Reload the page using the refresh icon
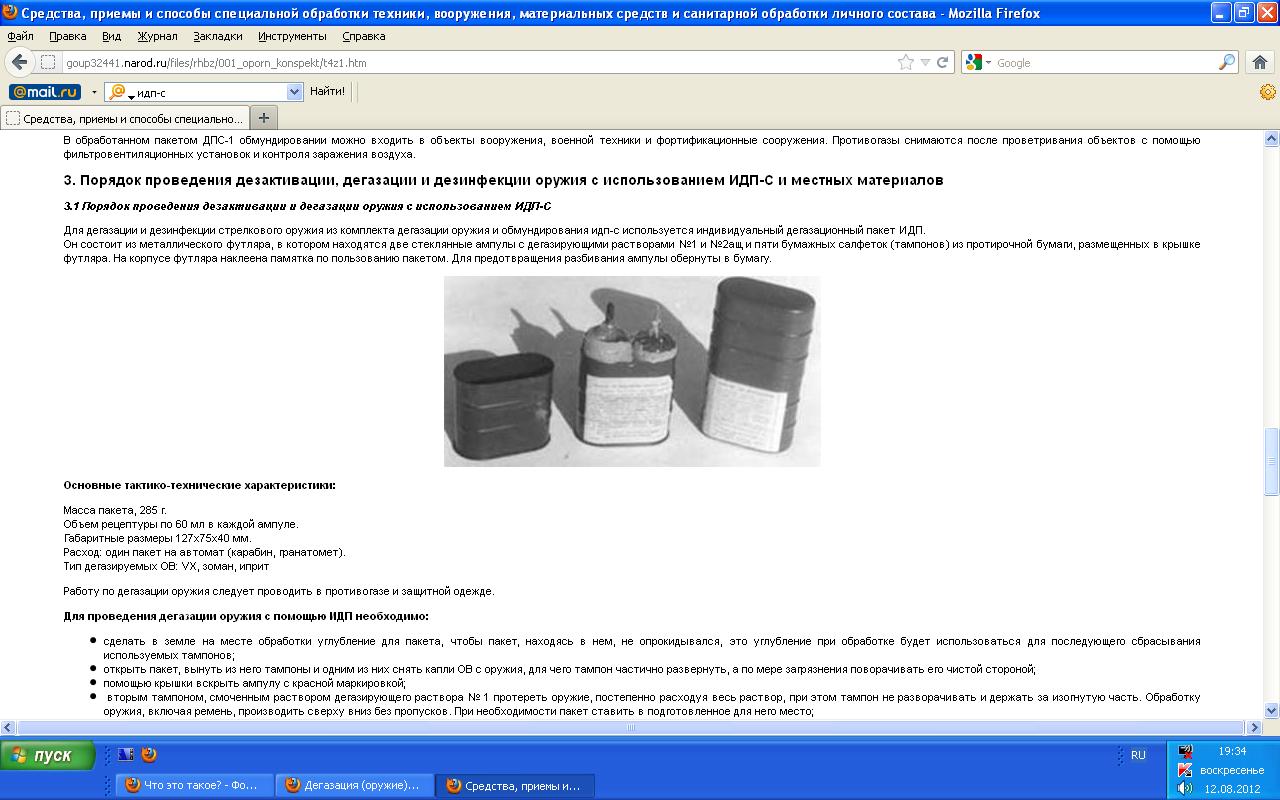This screenshot has height=800, width=1280. 942,62
